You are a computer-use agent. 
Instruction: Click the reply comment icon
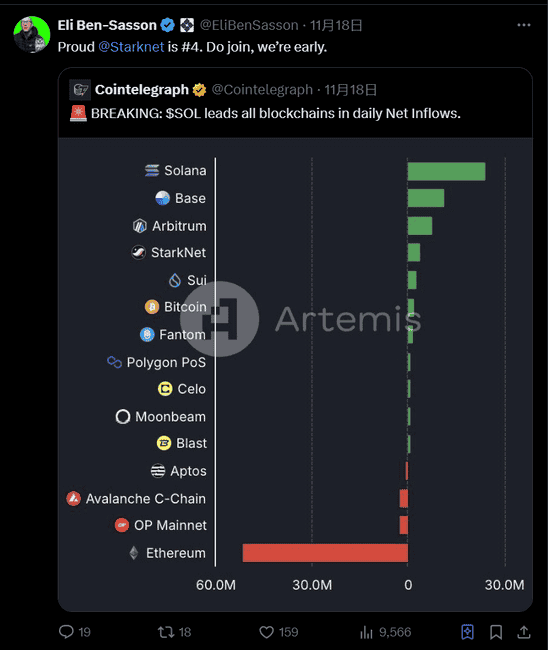[66, 632]
